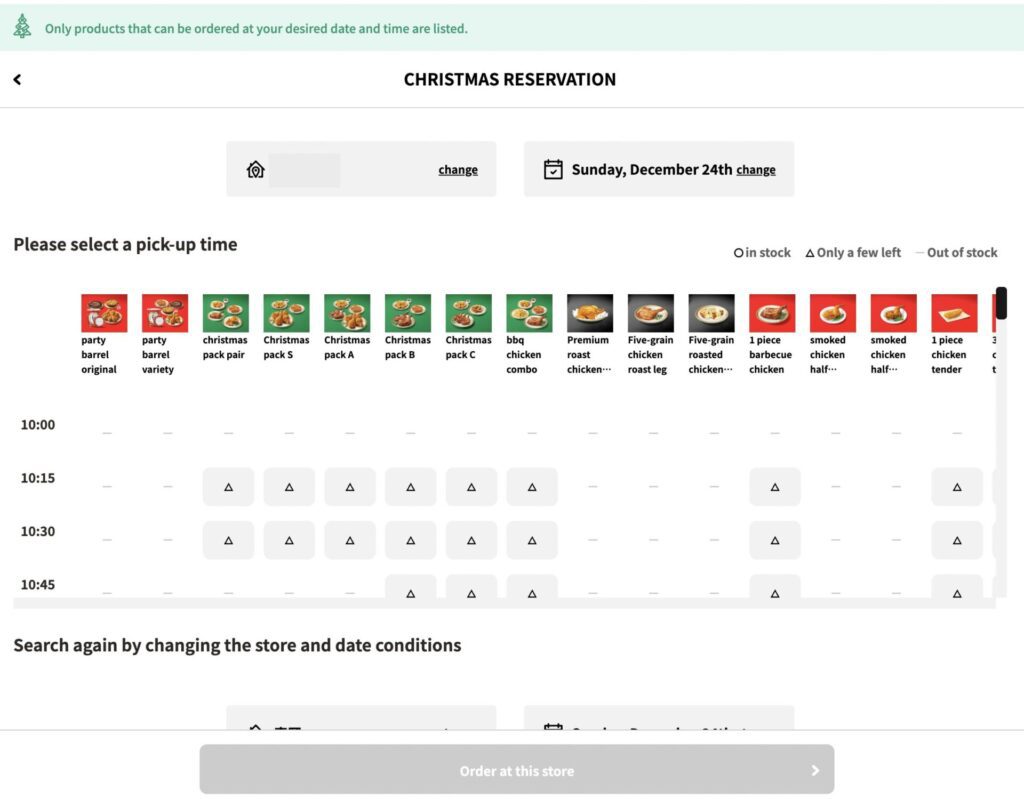This screenshot has height=799, width=1024.
Task: Change the date Sunday, December 24th
Action: coord(755,170)
